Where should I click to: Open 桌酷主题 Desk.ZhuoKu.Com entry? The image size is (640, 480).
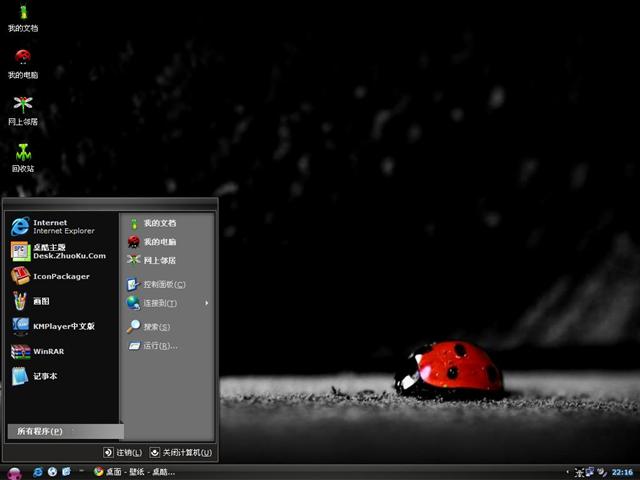coord(62,251)
